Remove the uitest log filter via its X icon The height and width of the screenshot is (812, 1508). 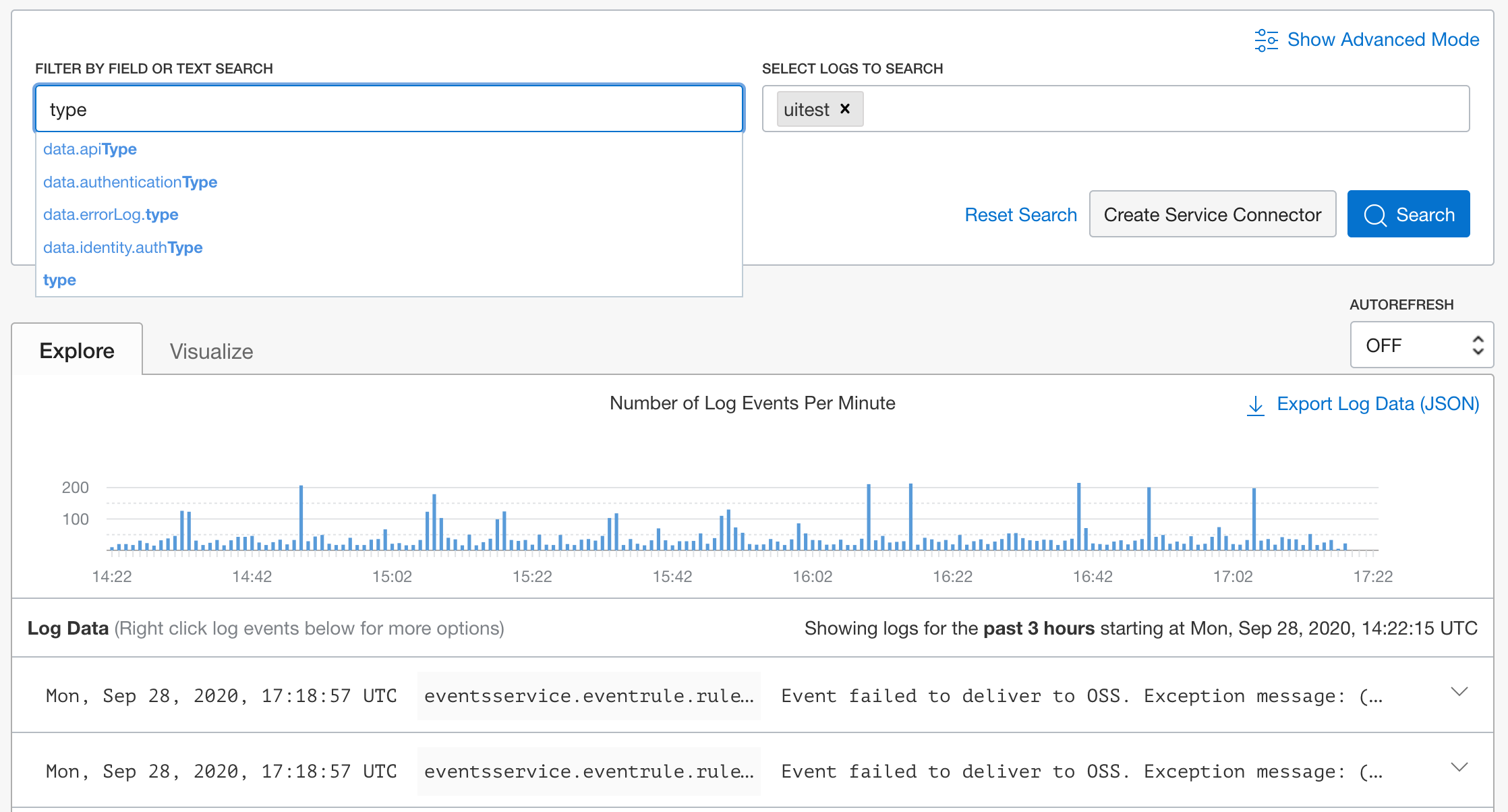(845, 109)
